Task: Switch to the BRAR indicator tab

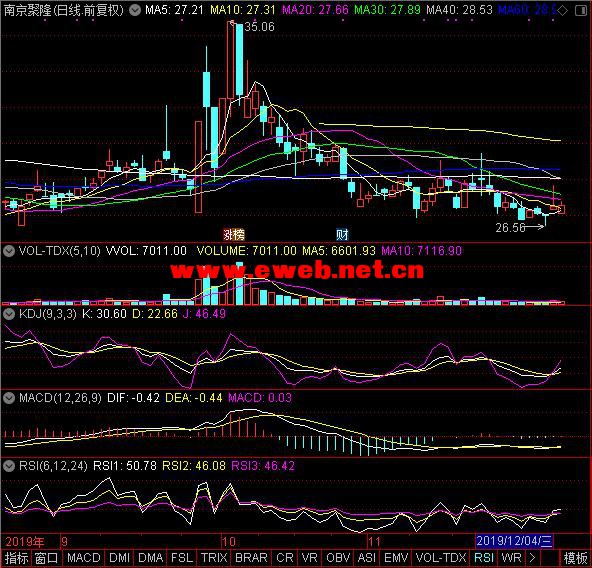Action: (x=251, y=558)
